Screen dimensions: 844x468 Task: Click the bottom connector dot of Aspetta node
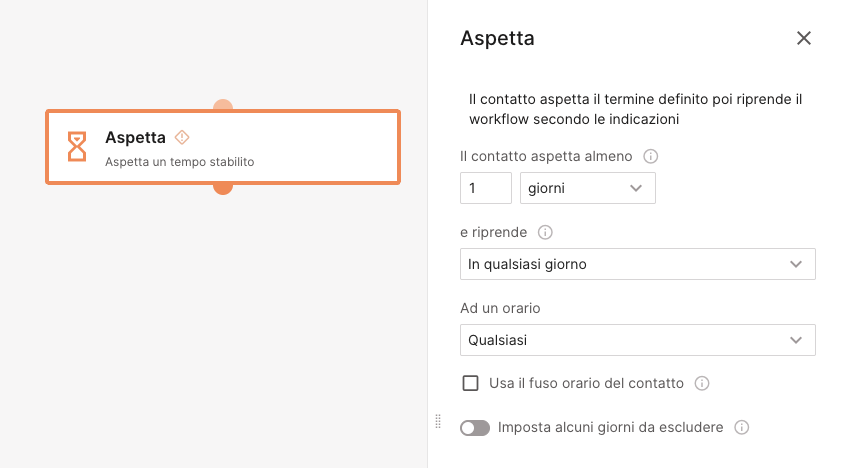(223, 188)
